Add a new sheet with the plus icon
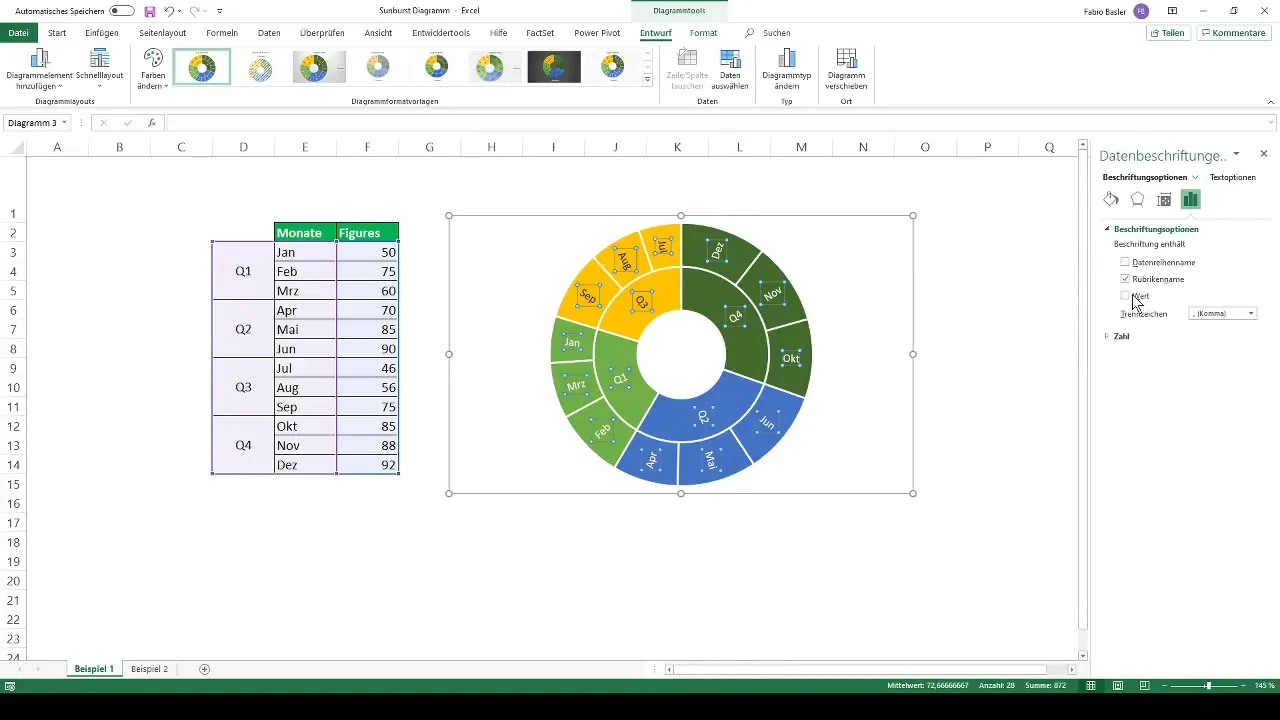The height and width of the screenshot is (720, 1280). pos(205,668)
